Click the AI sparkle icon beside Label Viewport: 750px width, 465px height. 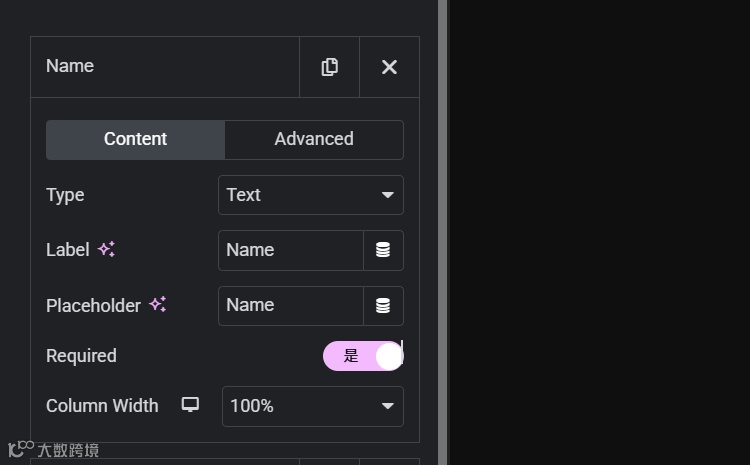point(107,250)
